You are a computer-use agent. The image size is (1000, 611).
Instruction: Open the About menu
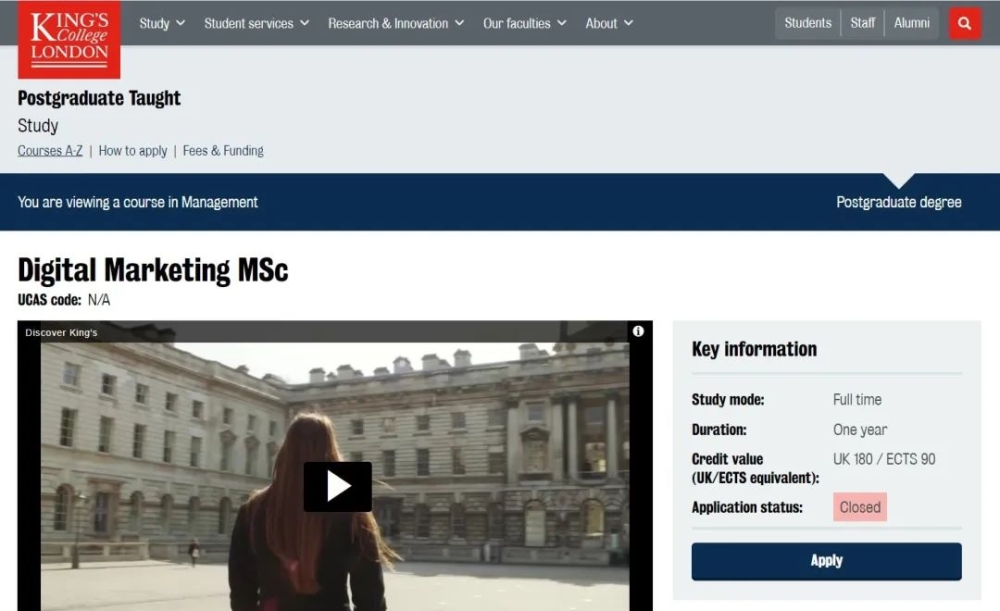pos(609,24)
